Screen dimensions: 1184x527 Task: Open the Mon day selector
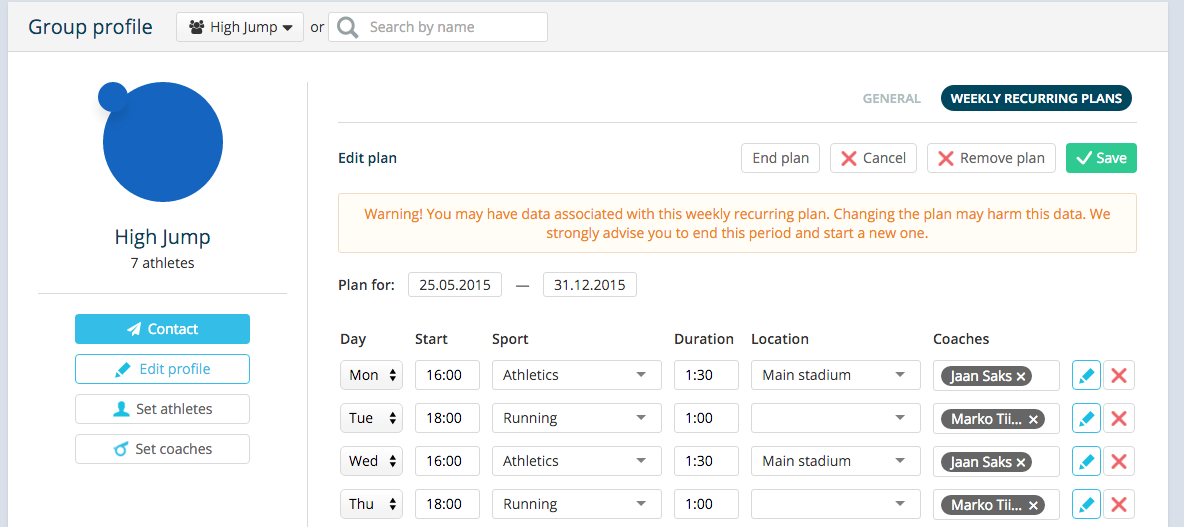pos(372,375)
